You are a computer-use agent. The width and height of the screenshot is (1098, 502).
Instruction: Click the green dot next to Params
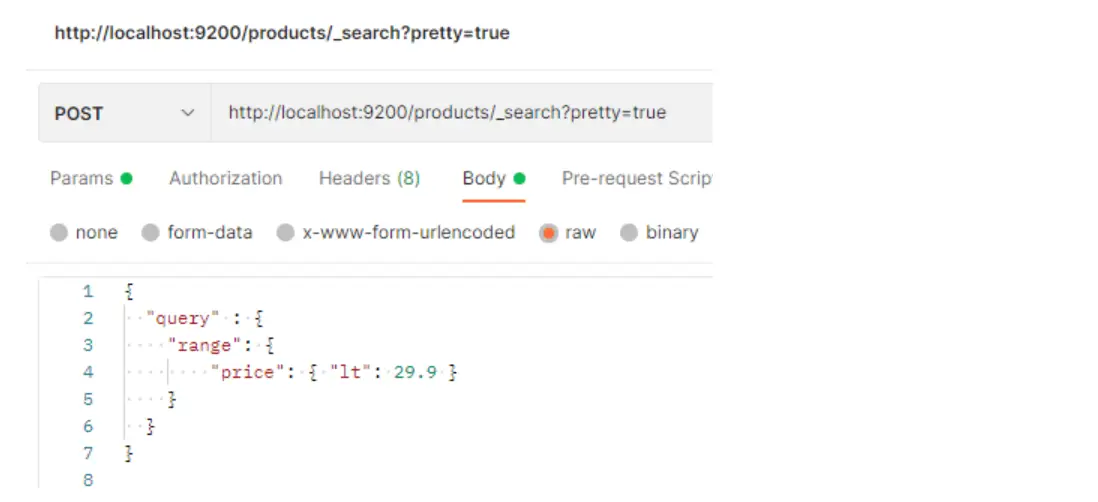tap(127, 179)
